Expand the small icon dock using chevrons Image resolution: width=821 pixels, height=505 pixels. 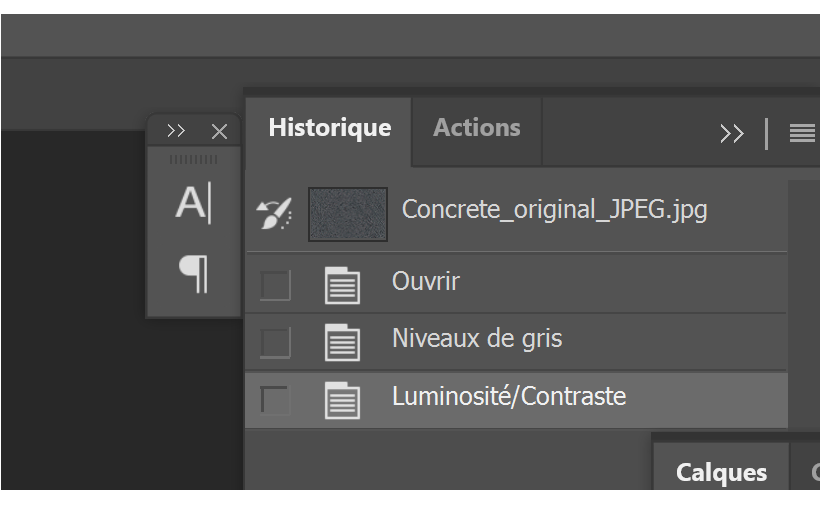177,132
